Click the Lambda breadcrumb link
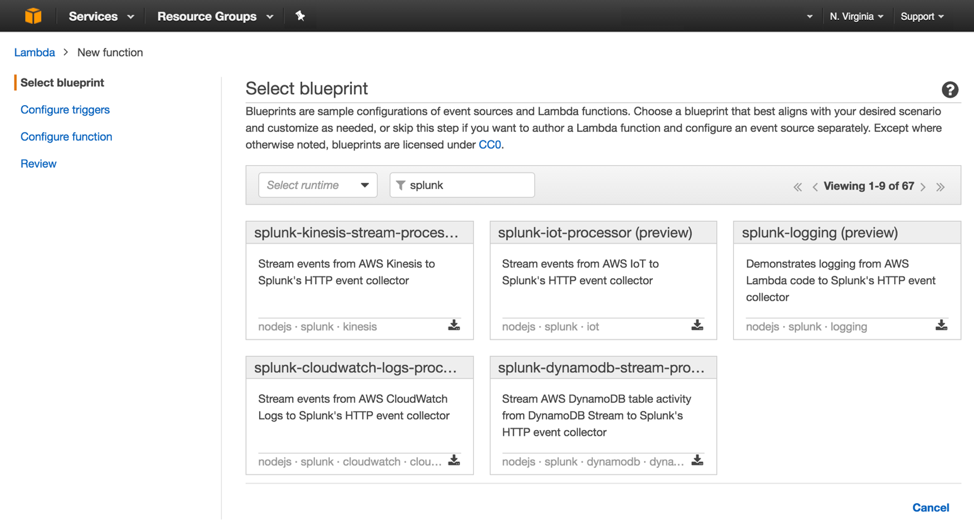974x521 pixels. point(35,52)
